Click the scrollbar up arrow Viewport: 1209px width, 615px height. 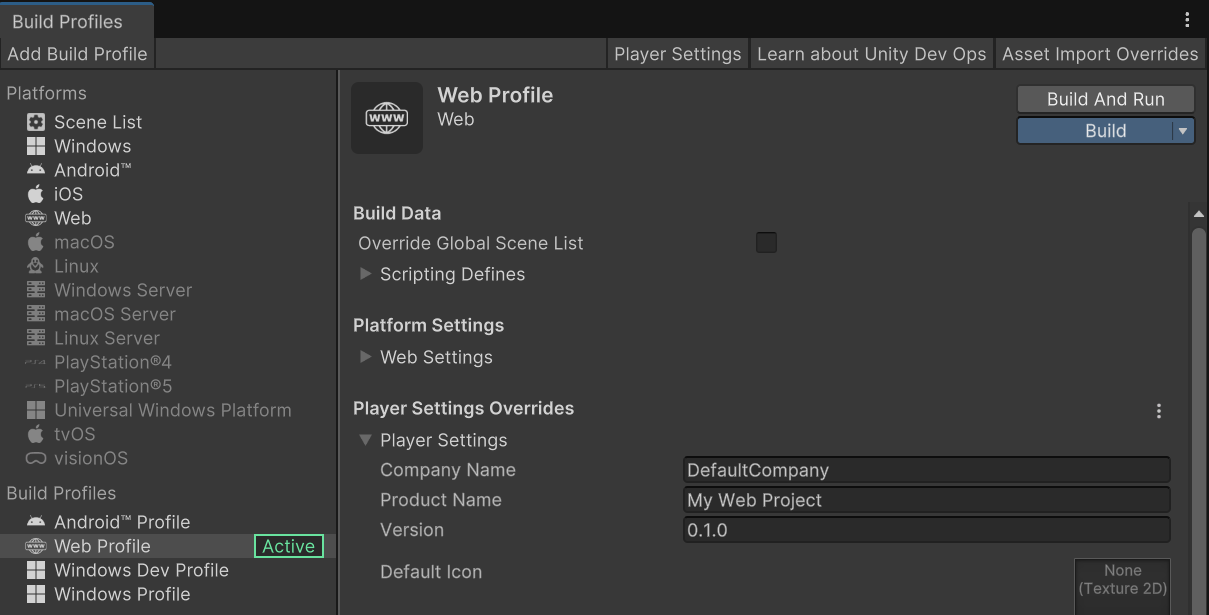click(x=1199, y=214)
